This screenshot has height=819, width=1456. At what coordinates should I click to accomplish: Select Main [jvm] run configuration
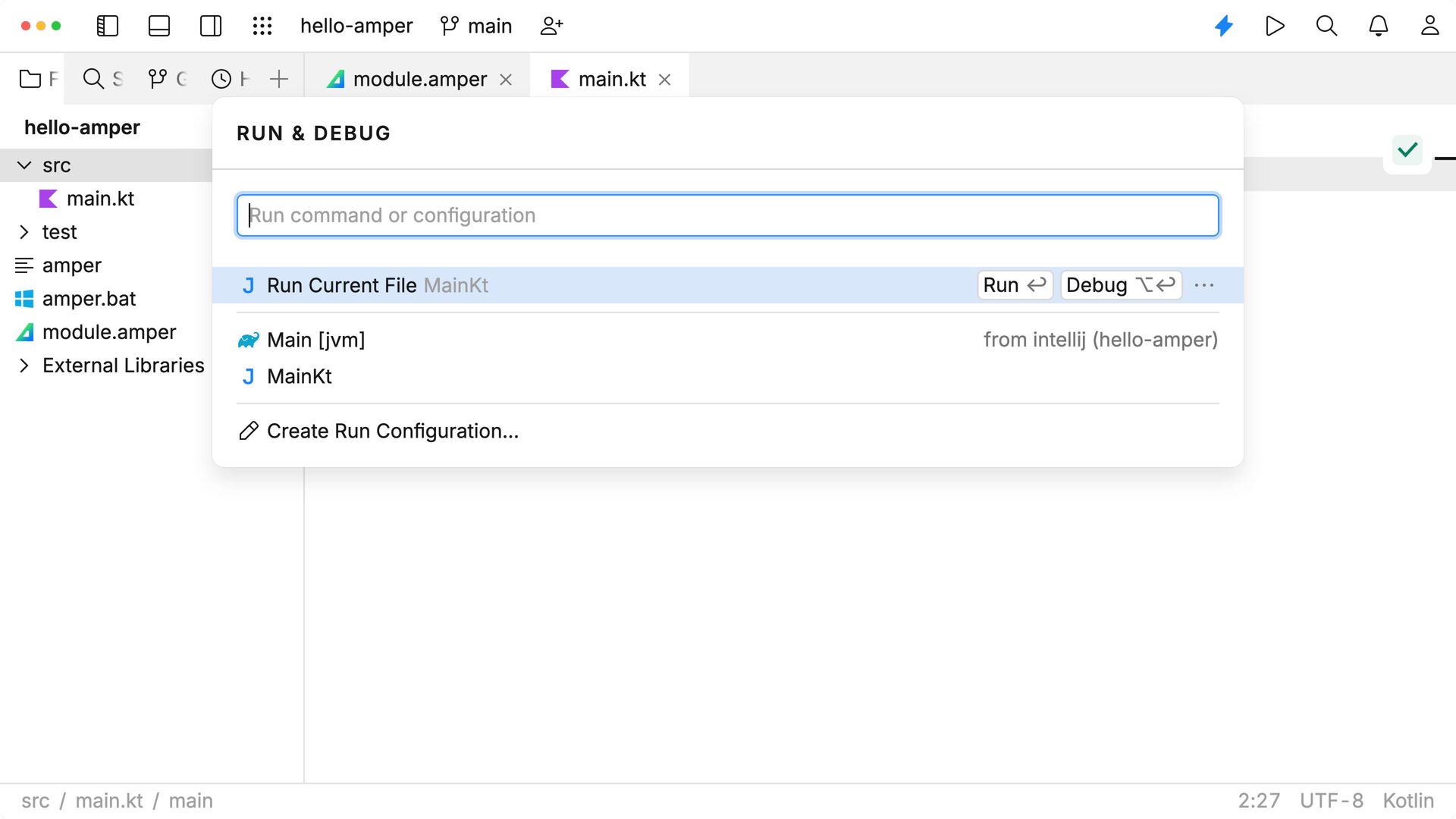[727, 340]
